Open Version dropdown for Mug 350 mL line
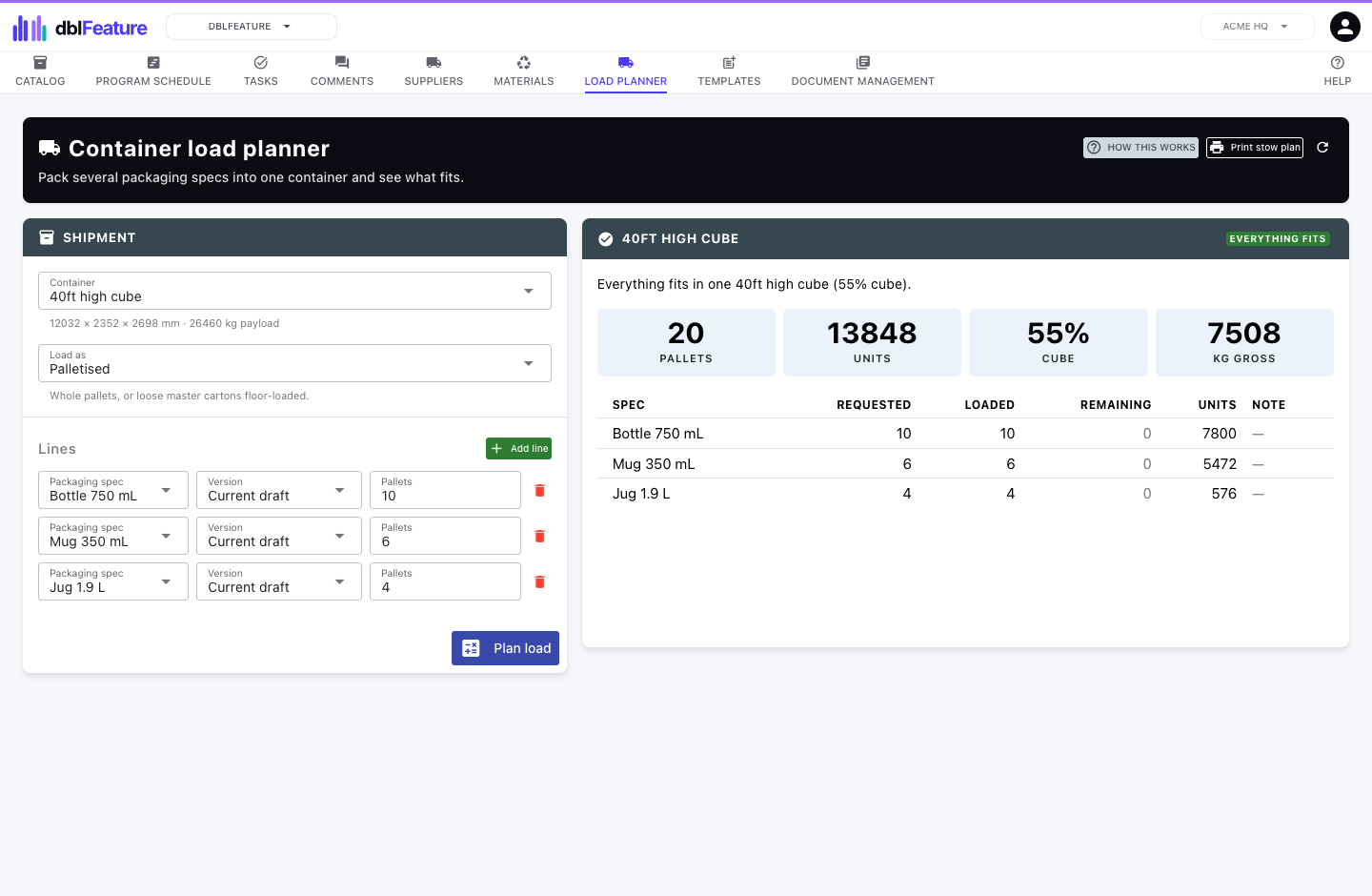The width and height of the screenshot is (1372, 896). [x=279, y=536]
